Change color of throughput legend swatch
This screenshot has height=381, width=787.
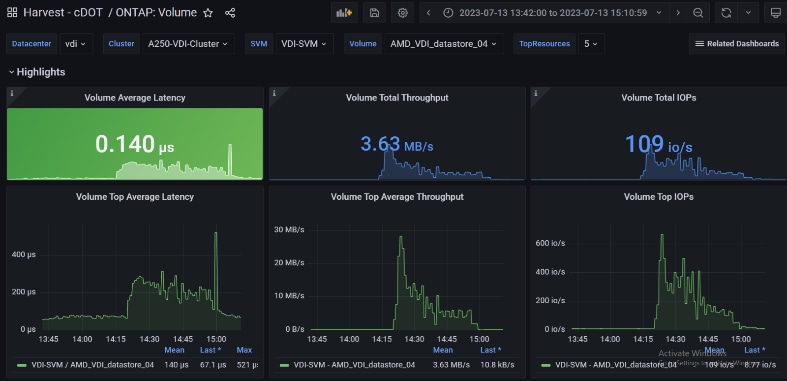coord(284,365)
